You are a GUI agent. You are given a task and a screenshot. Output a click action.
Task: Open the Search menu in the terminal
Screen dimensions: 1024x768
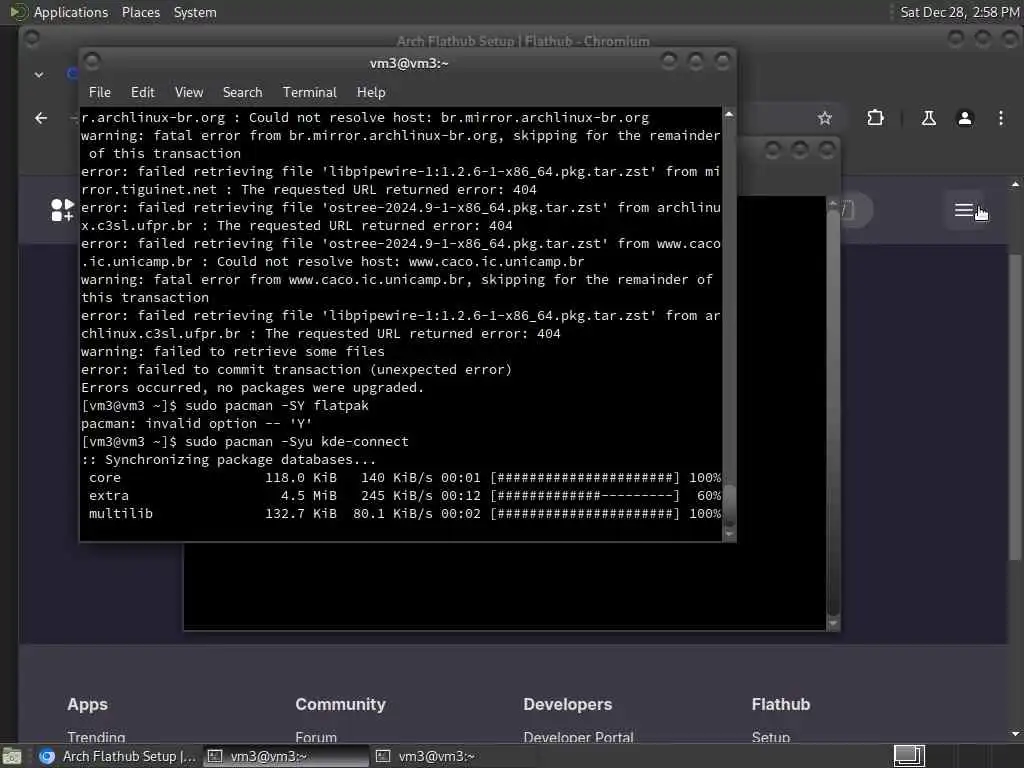coord(242,92)
